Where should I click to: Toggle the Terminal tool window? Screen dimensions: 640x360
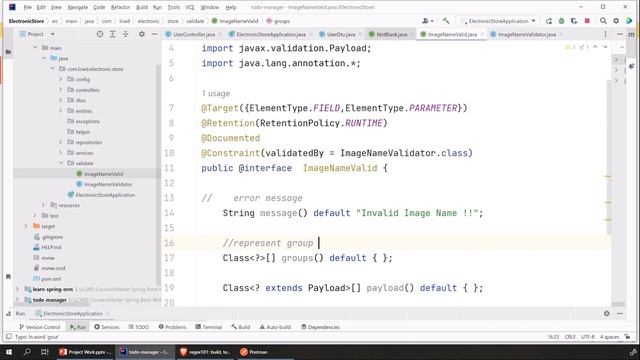click(208, 327)
